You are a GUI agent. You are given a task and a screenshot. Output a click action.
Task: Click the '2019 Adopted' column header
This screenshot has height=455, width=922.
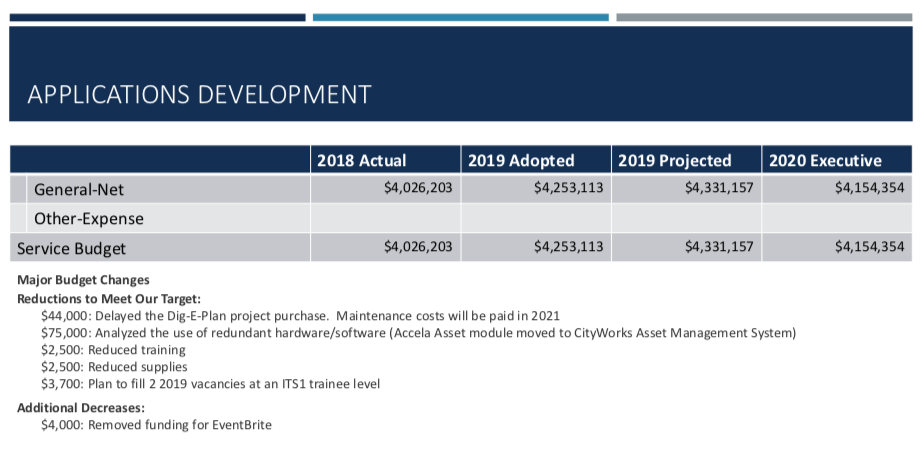521,160
